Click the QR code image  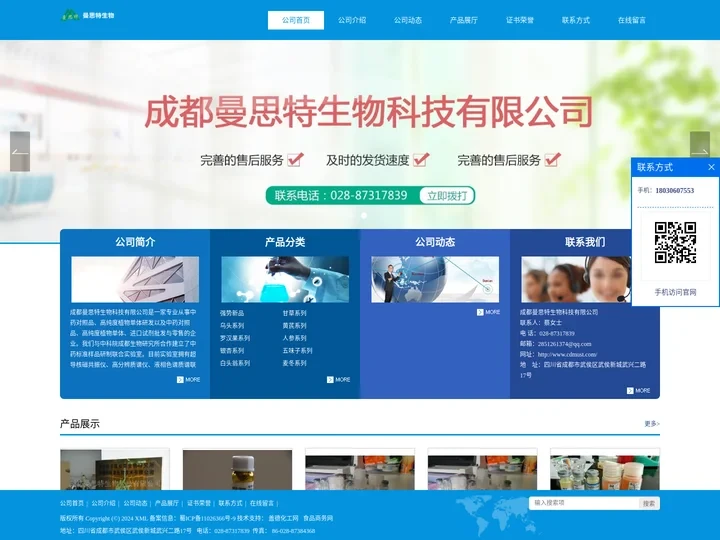click(x=675, y=242)
